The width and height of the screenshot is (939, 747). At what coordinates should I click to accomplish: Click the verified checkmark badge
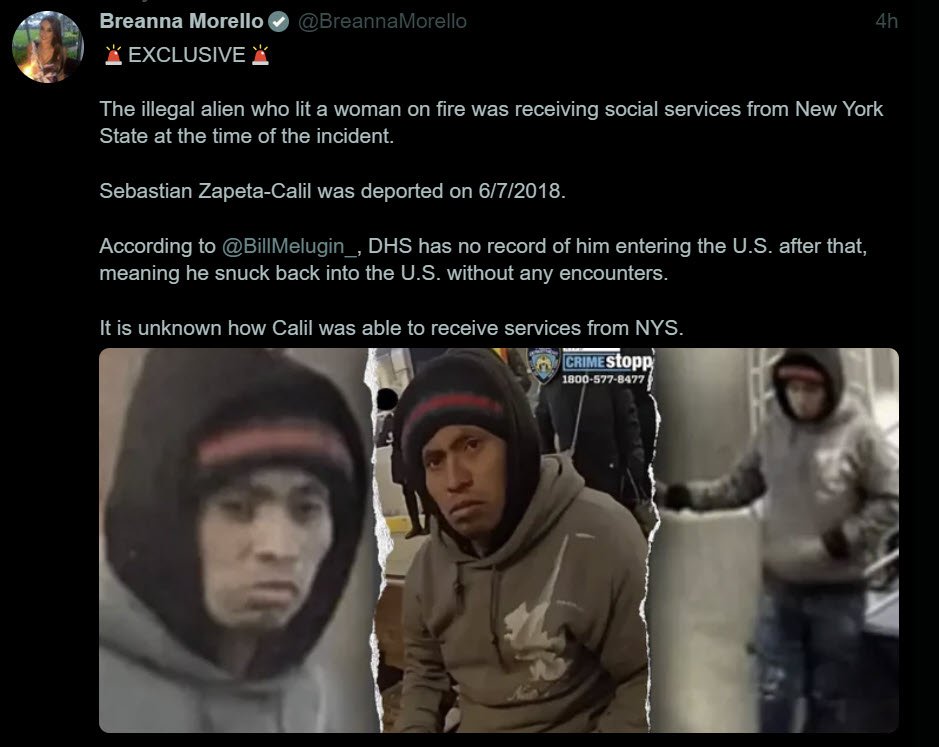[x=278, y=22]
